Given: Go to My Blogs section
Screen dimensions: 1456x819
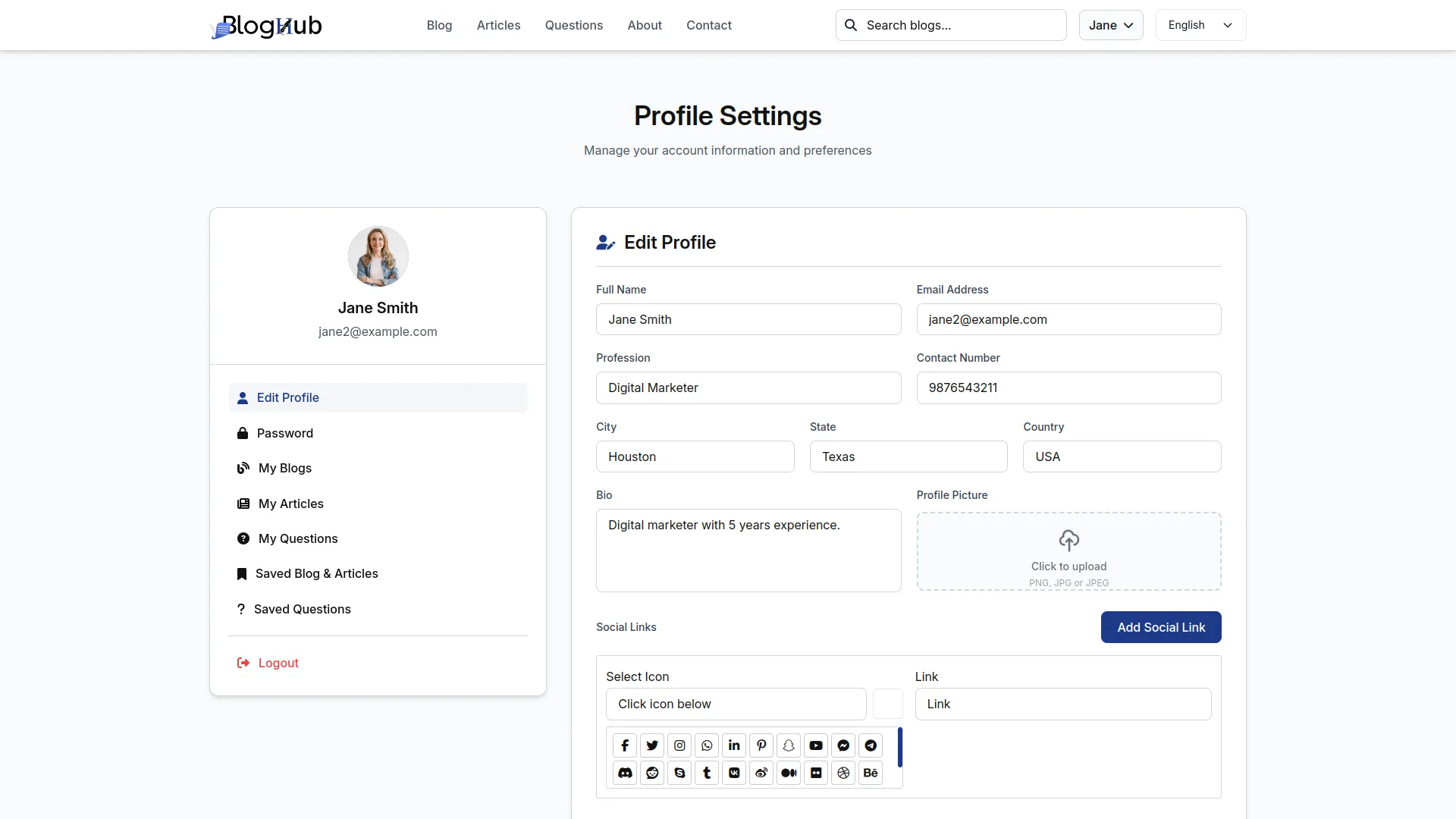Looking at the screenshot, I should click(x=284, y=468).
